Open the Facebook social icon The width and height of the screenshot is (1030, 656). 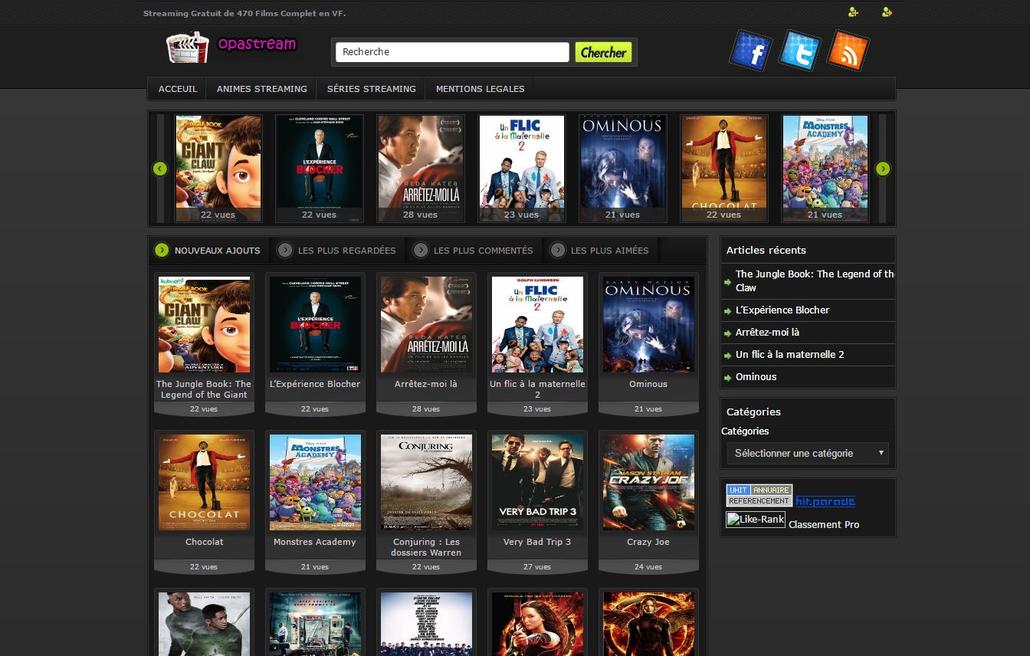point(751,51)
